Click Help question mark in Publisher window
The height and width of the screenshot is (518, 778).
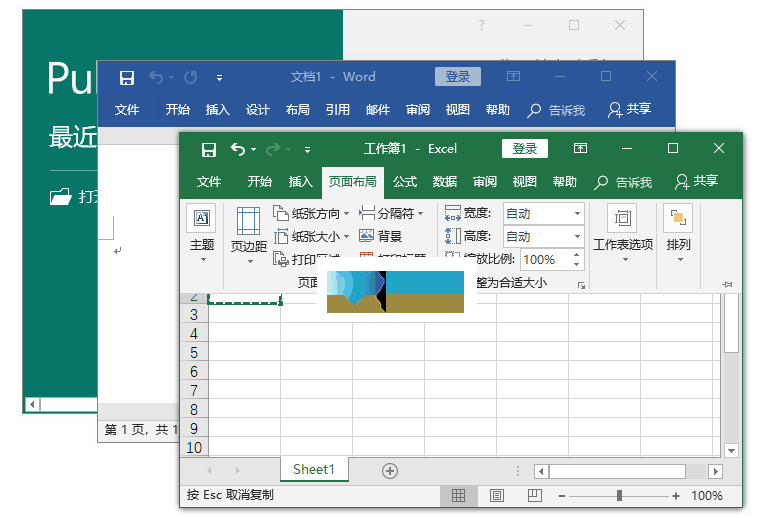(x=481, y=25)
